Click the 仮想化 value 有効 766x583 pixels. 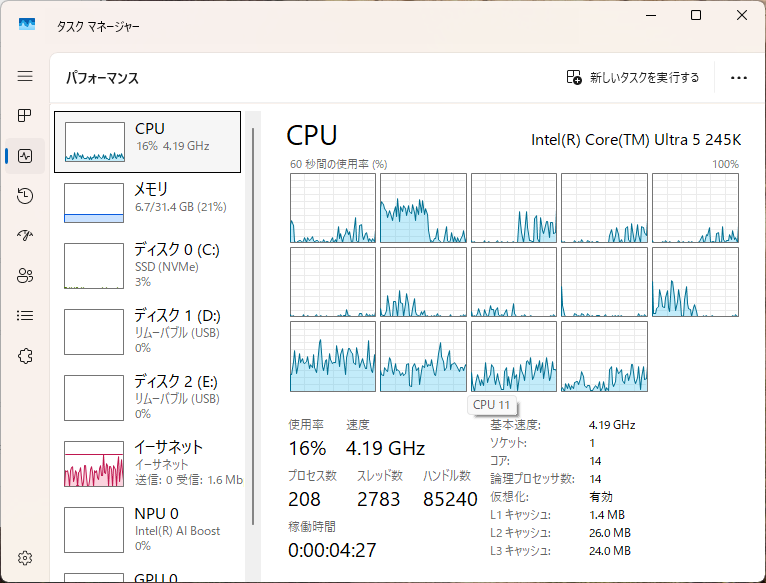click(x=601, y=497)
